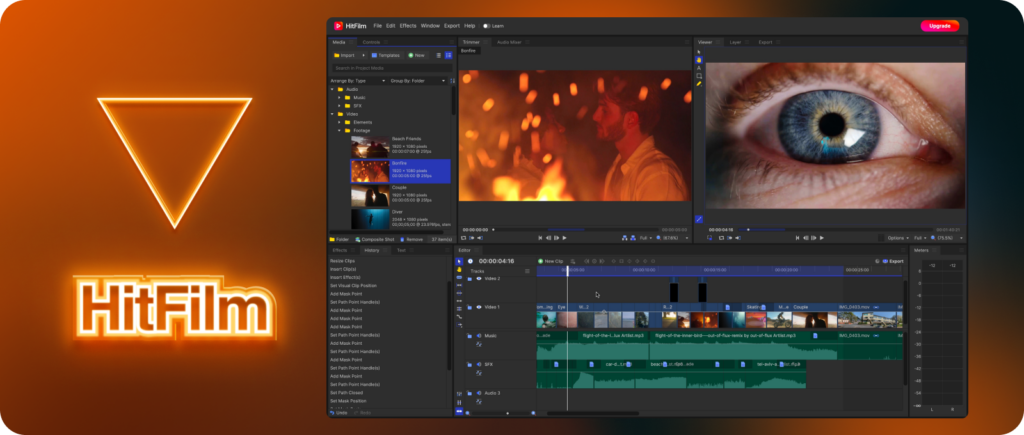The height and width of the screenshot is (435, 1024).
Task: Select the Hand tool in Viewer
Action: pos(699,60)
